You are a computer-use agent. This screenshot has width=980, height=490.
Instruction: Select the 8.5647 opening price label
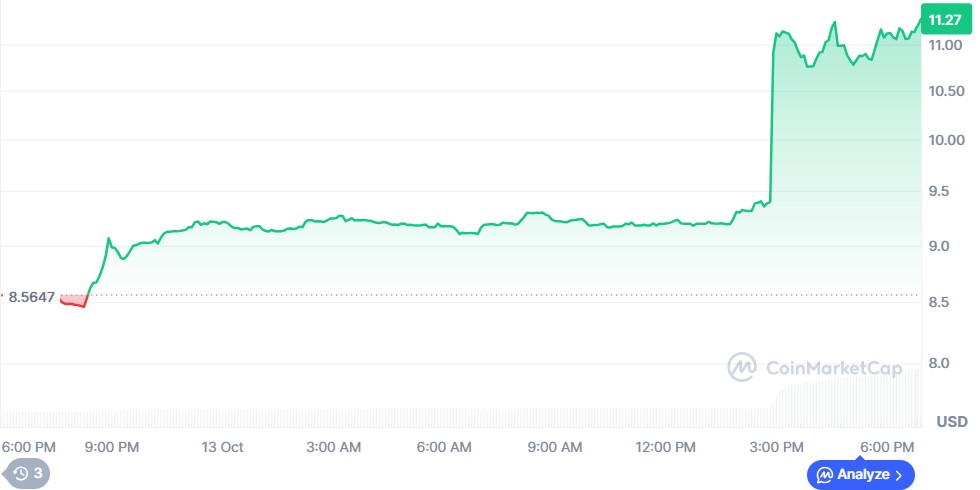[x=32, y=296]
